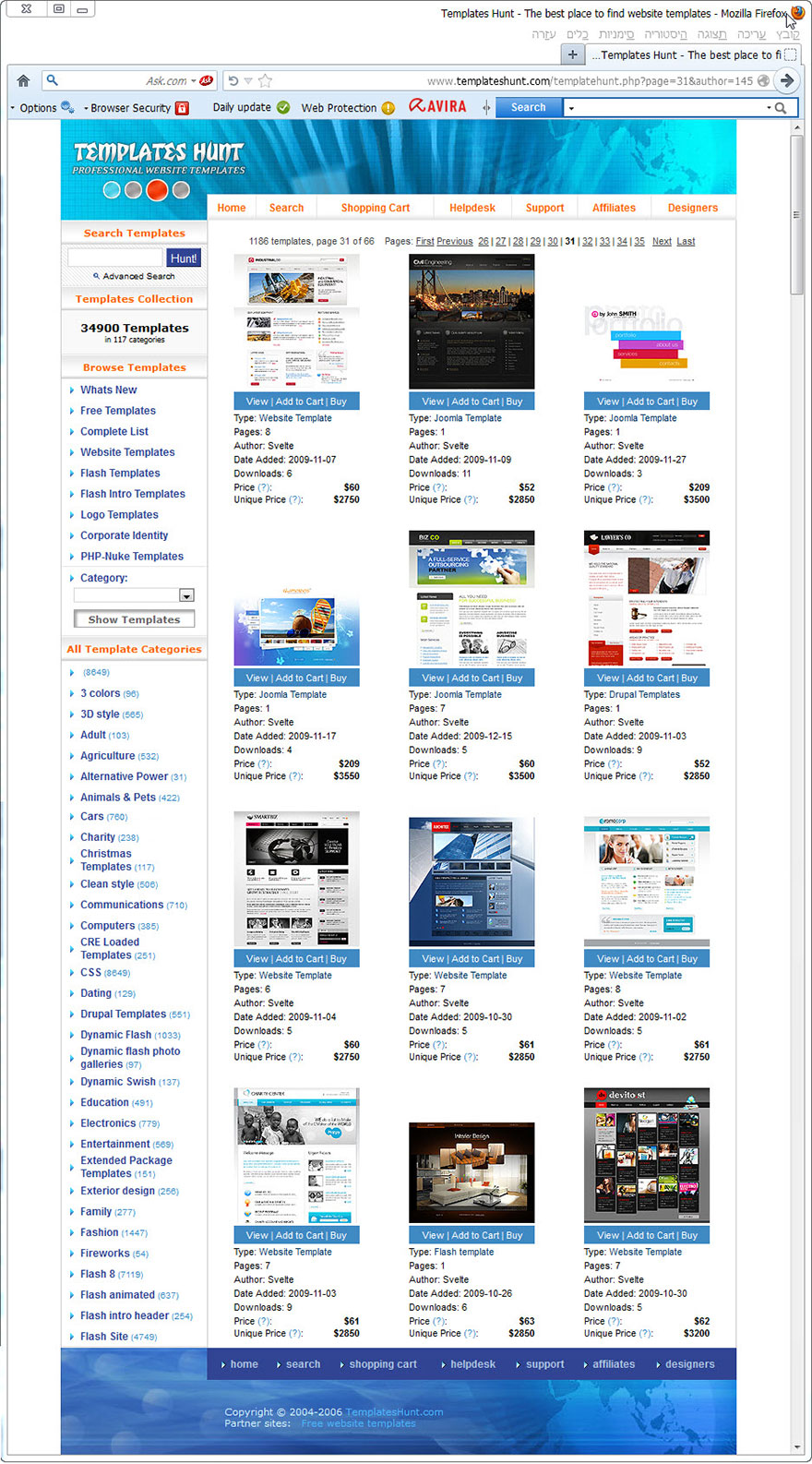
Task: Click the Avira logo in the toolbar
Action: click(x=437, y=106)
